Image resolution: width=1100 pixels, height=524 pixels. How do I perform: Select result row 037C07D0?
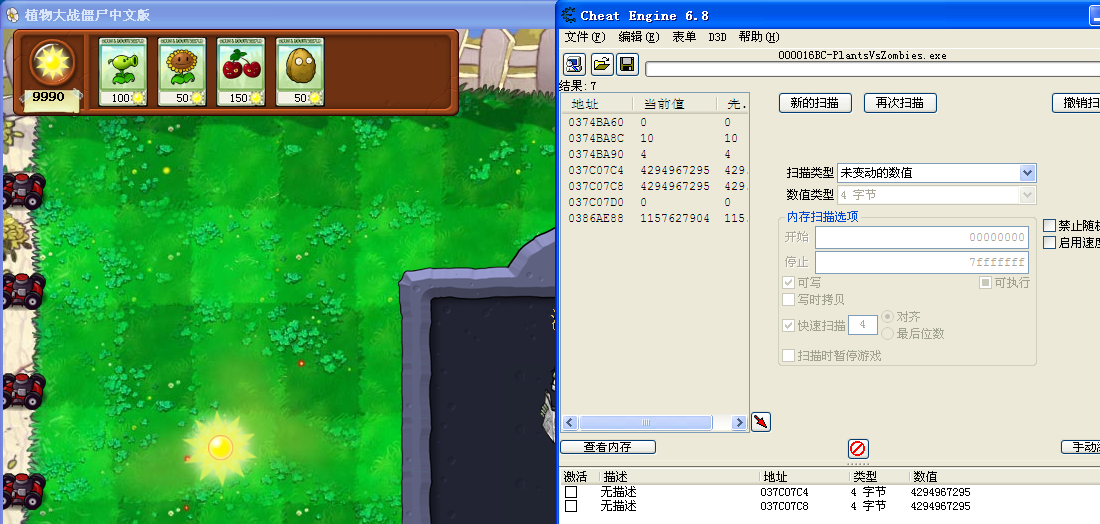pyautogui.click(x=655, y=202)
